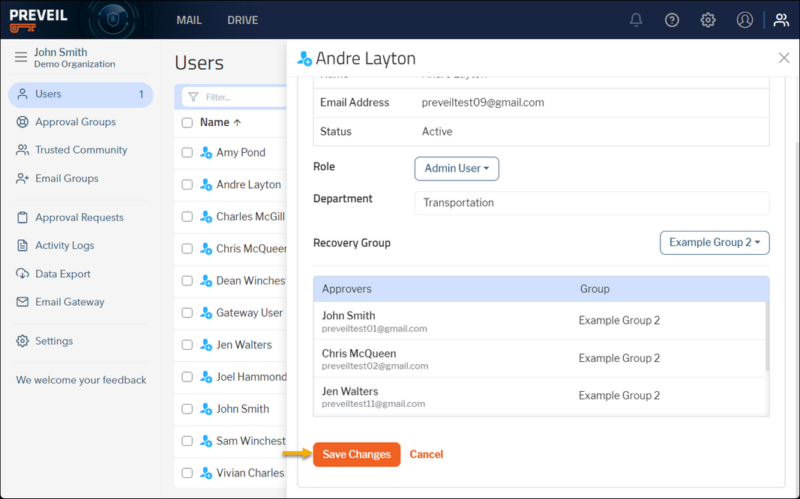Go to Approval Groups in sidebar
This screenshot has height=499, width=800.
(75, 122)
